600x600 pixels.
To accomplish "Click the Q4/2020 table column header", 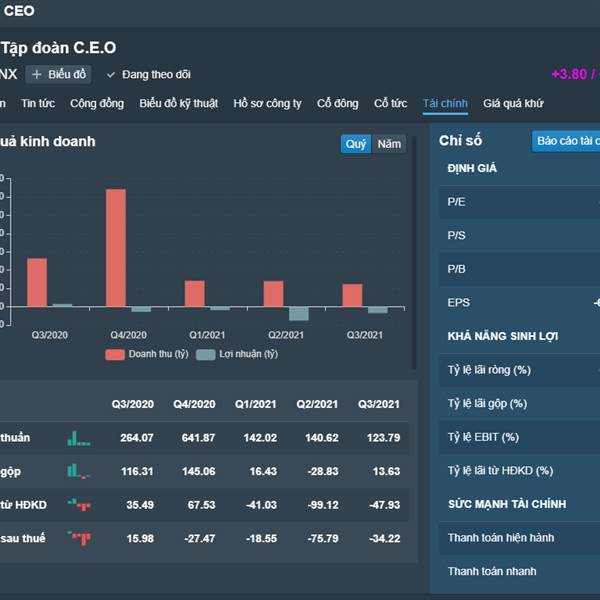I will tap(194, 404).
